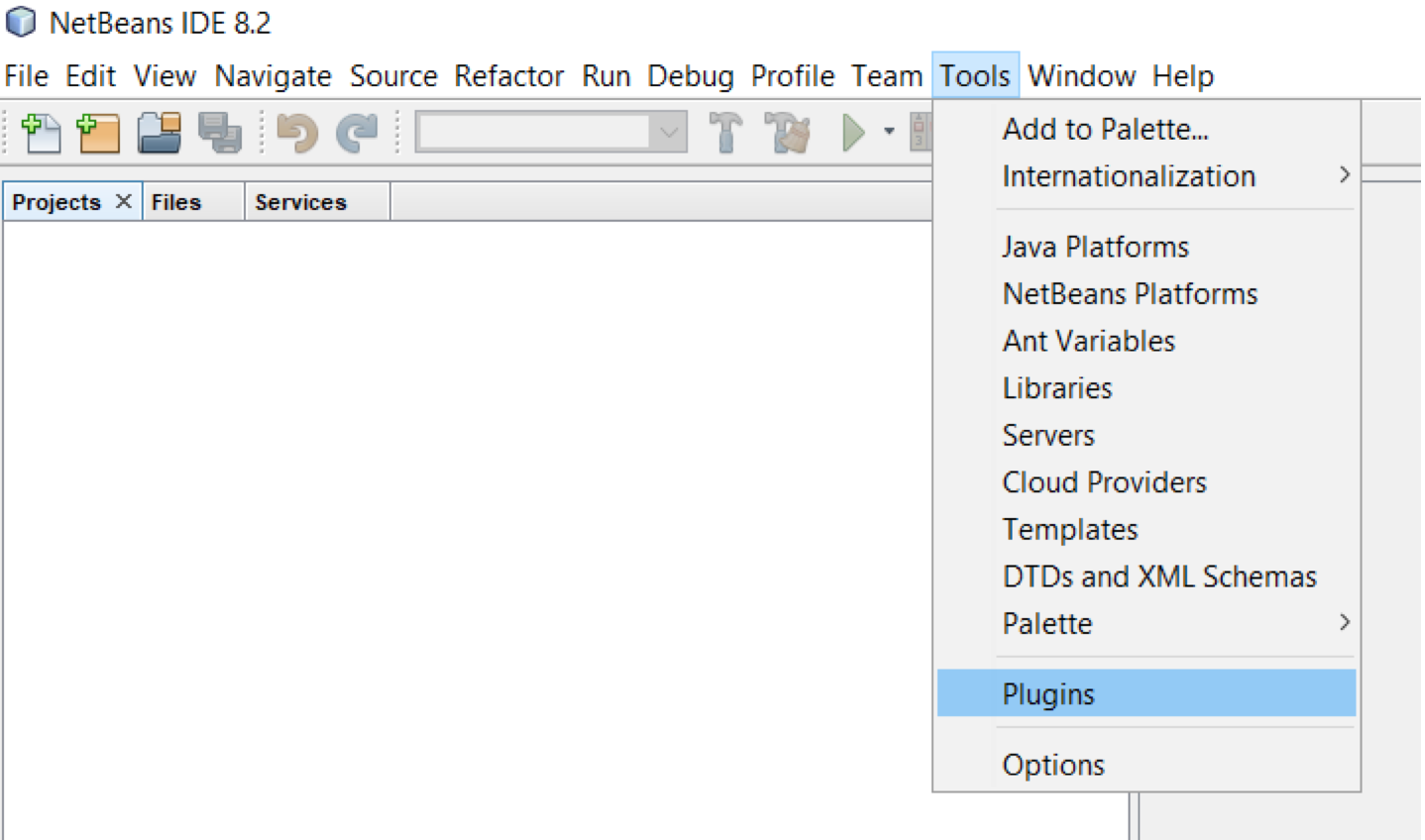Click the Save All toolbar icon
This screenshot has width=1425, height=840.
click(x=219, y=133)
